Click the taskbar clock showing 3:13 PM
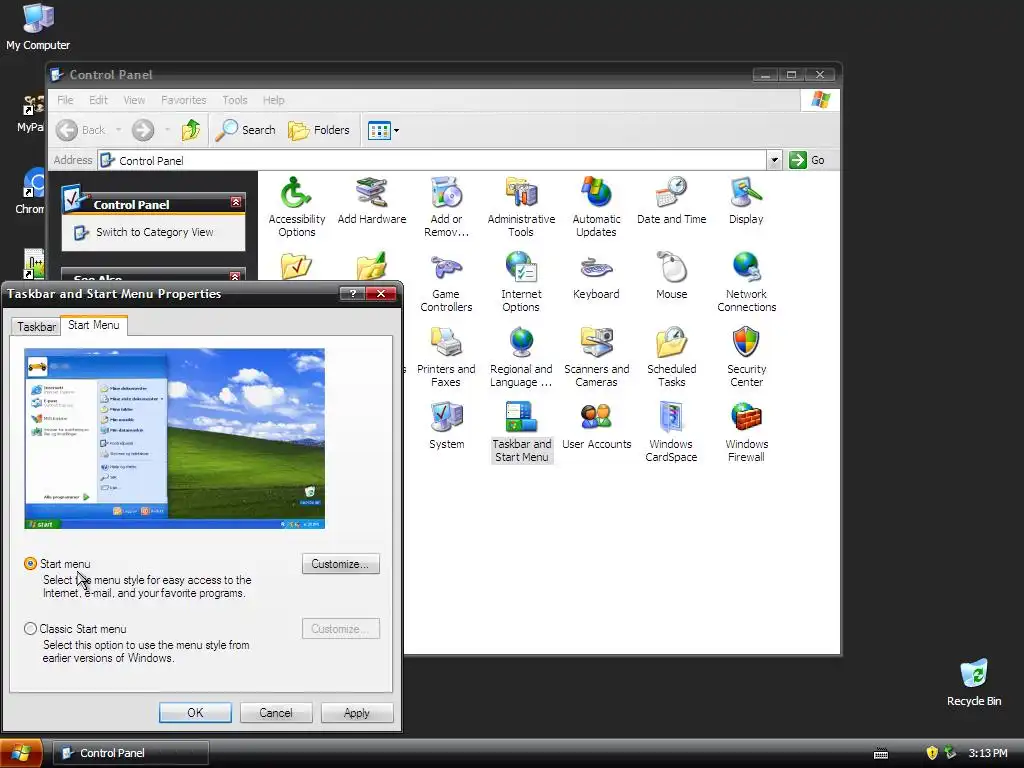Image resolution: width=1024 pixels, height=768 pixels. click(987, 753)
